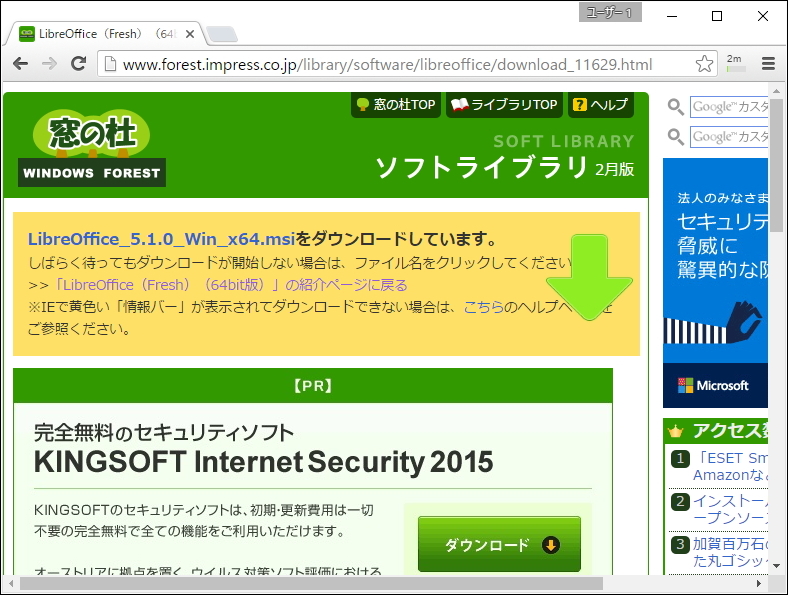Open 窓の杜TOP navigation button
Screen dimensions: 788x595
point(396,105)
